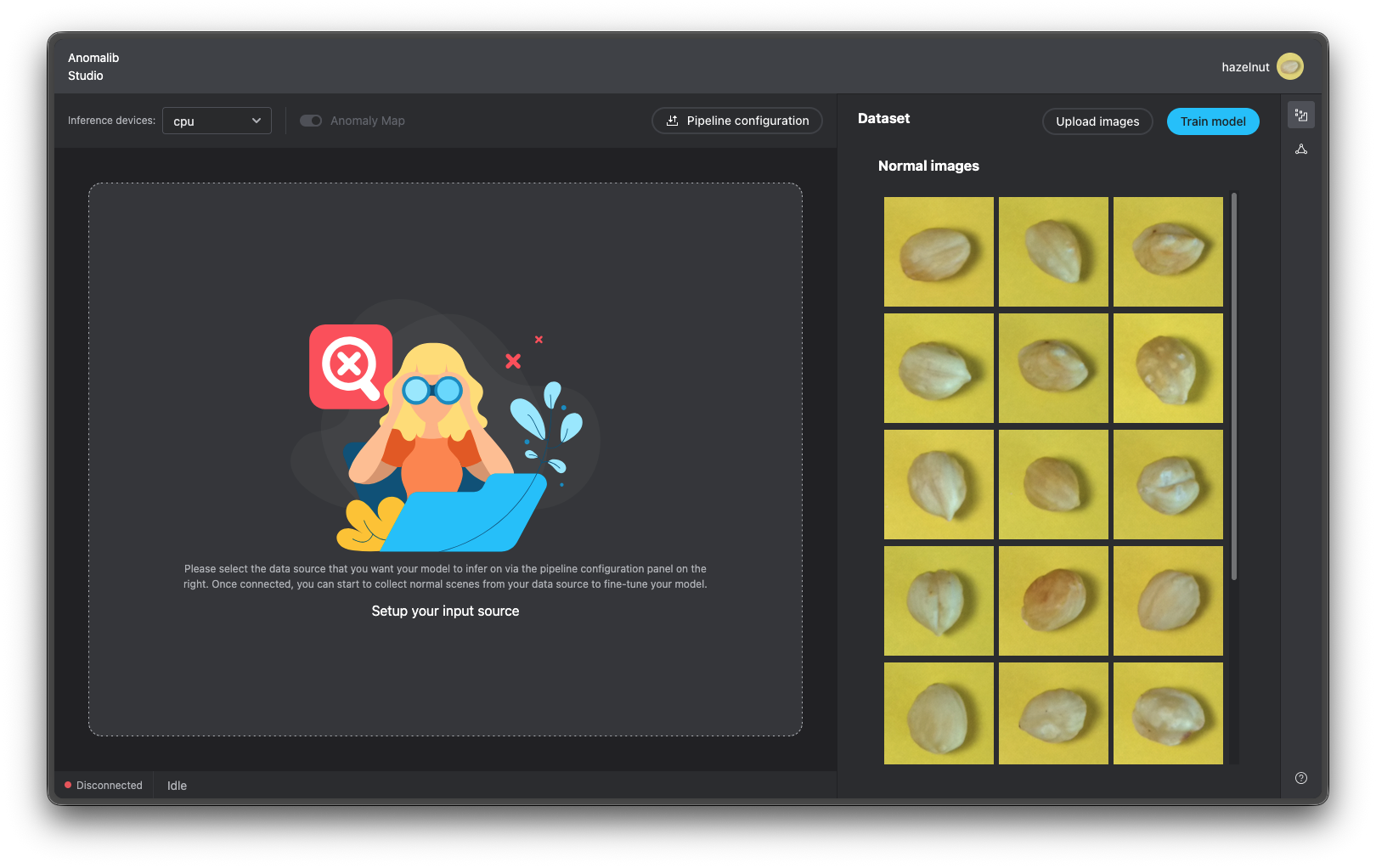Click the hazelnut username text
Viewport: 1376px width, 868px height.
click(x=1245, y=66)
